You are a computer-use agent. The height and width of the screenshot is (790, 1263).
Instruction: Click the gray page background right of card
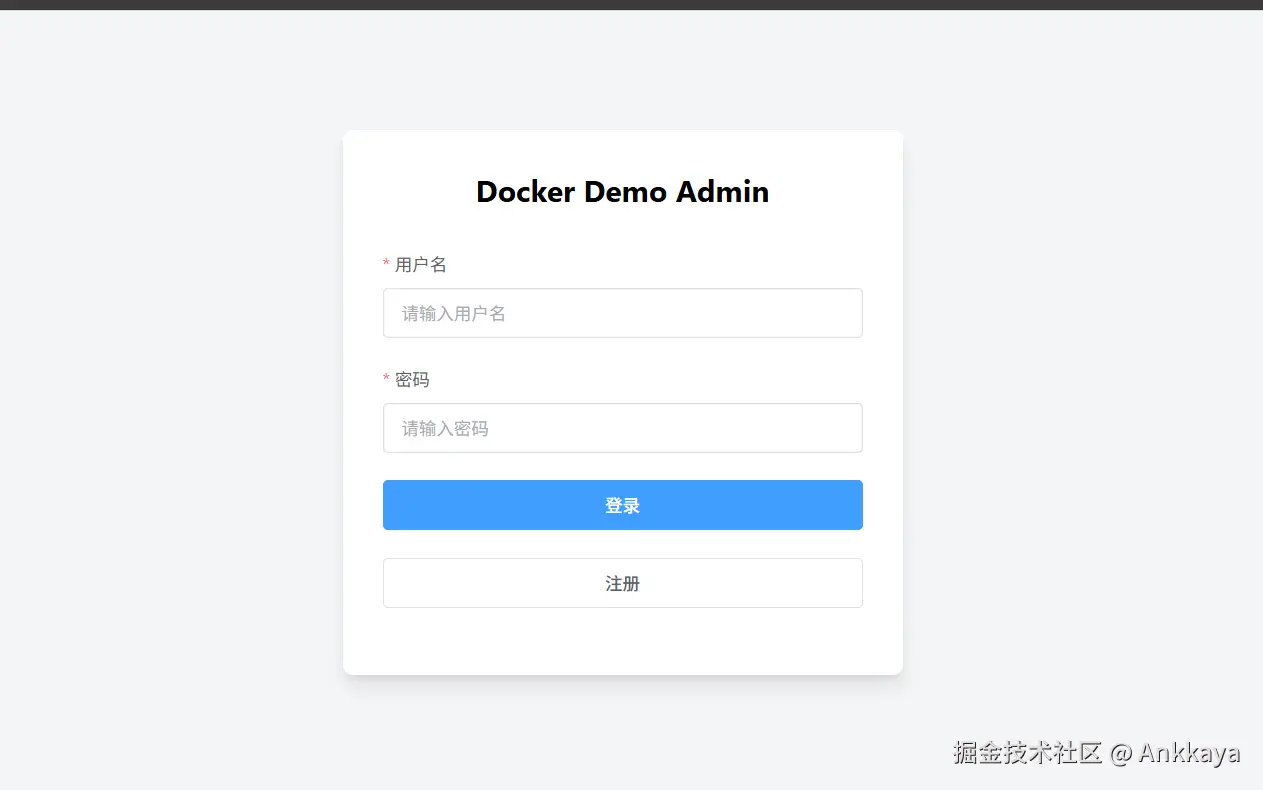1080,400
